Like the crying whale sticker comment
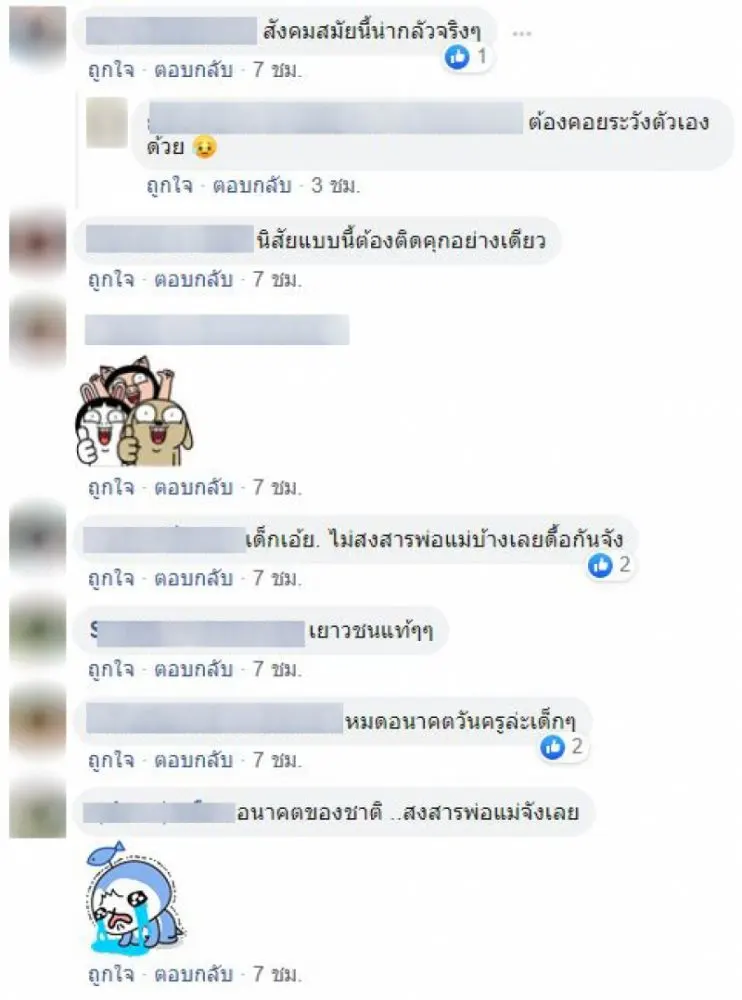 click(x=111, y=974)
